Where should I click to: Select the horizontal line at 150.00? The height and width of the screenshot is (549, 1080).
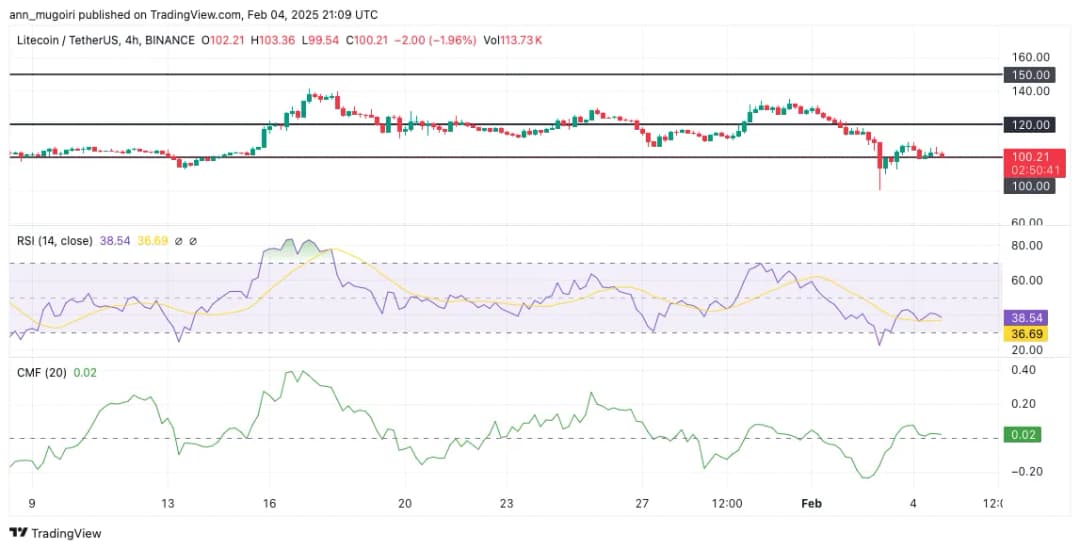500,75
